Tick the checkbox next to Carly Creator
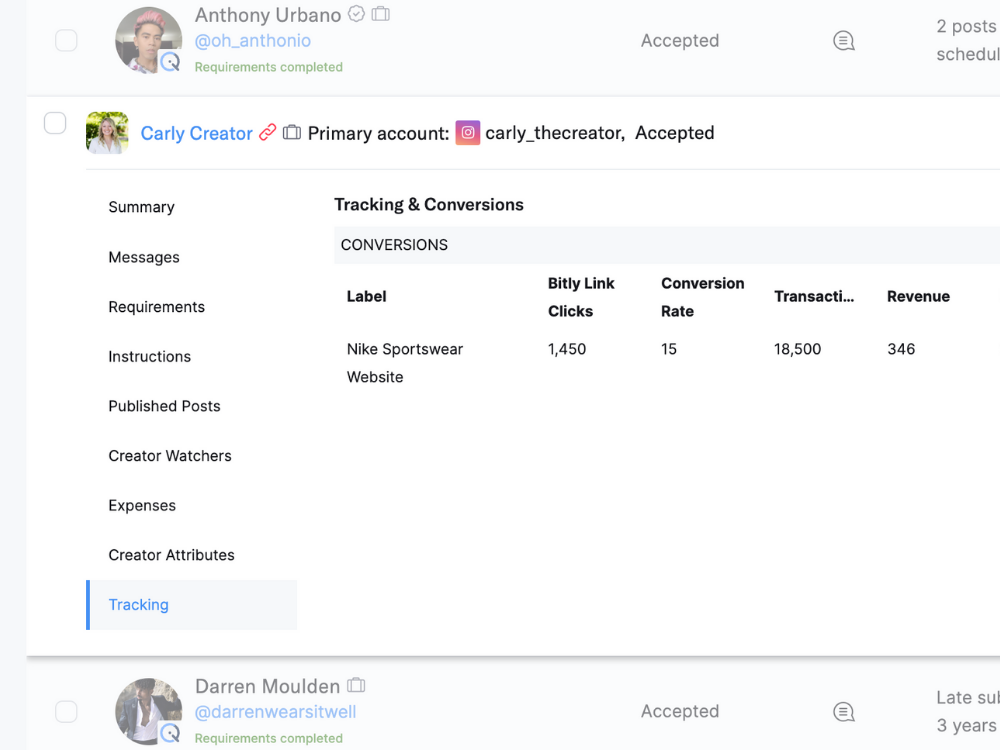Viewport: 1000px width, 750px height. [x=55, y=123]
